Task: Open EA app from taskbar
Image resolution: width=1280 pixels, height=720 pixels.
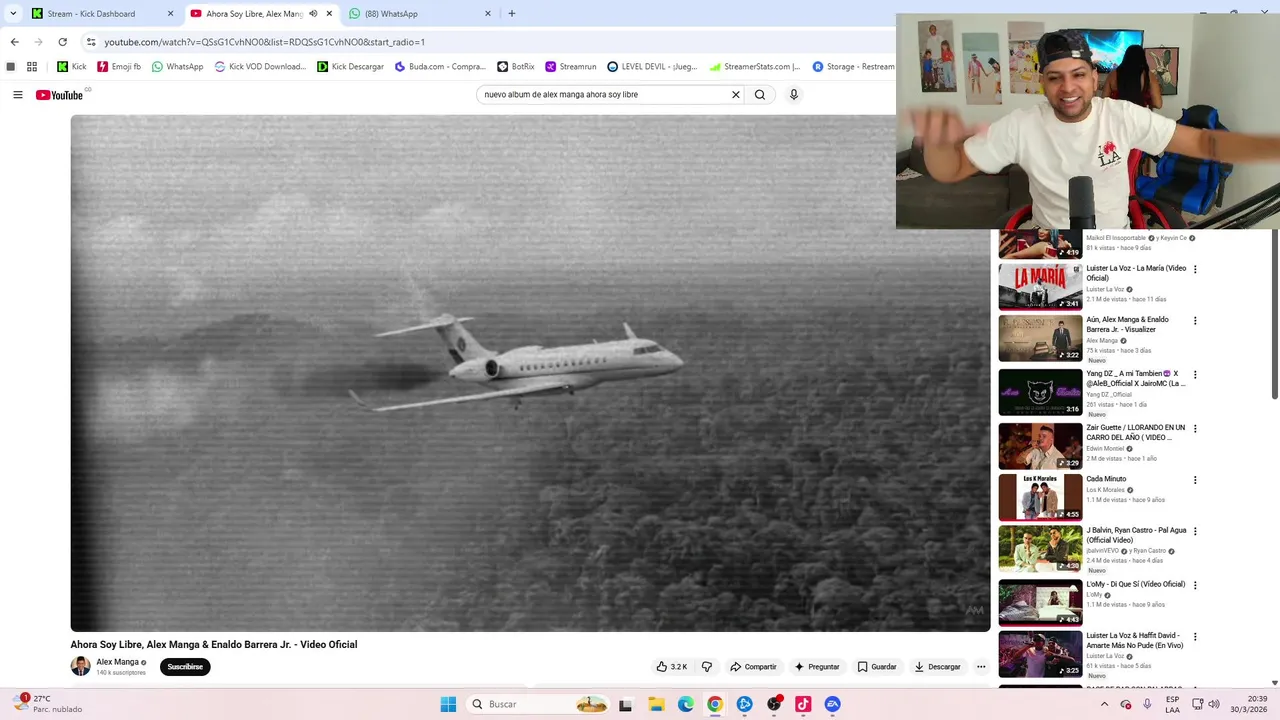Action: pyautogui.click(x=832, y=704)
